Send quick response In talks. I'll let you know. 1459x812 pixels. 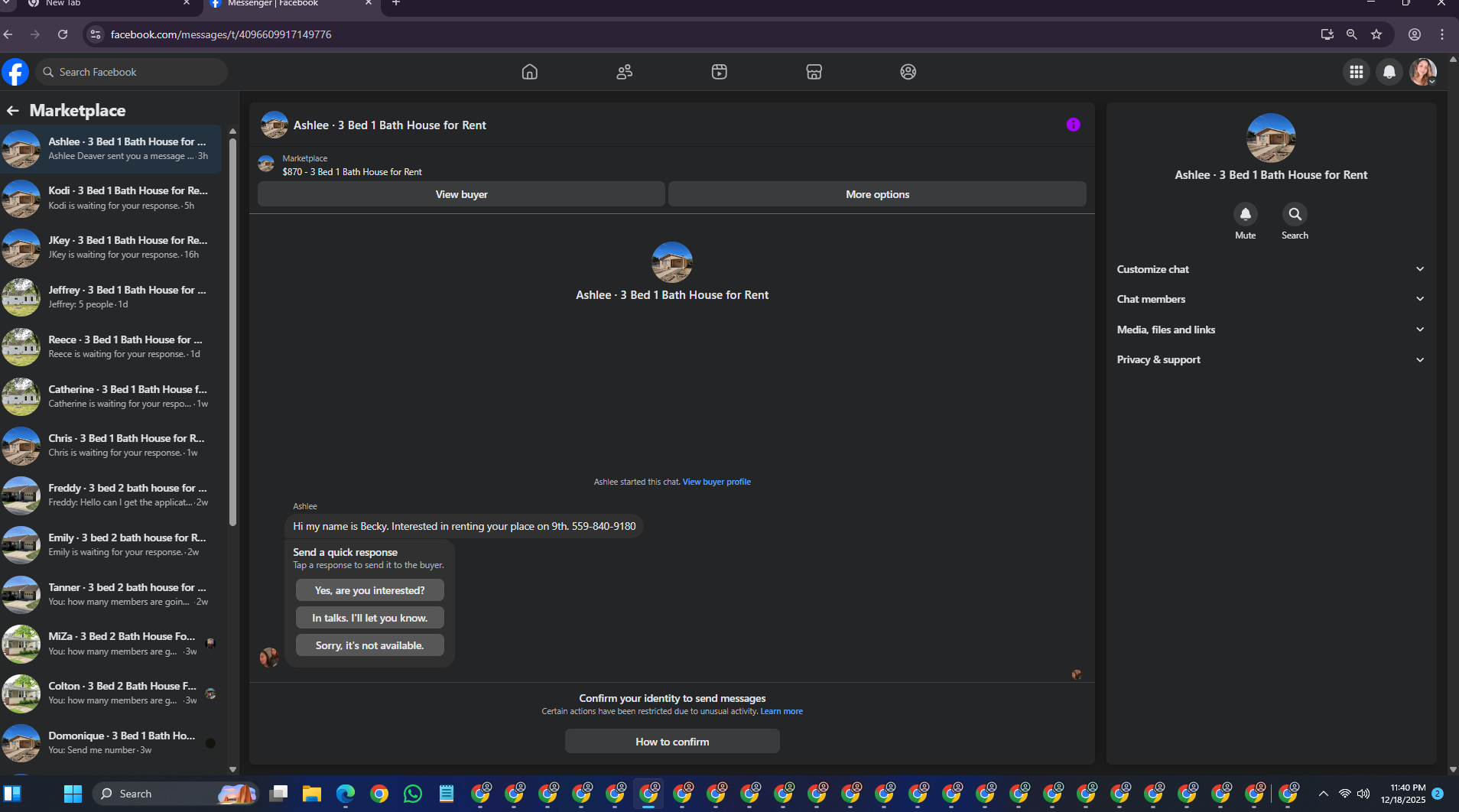(369, 618)
